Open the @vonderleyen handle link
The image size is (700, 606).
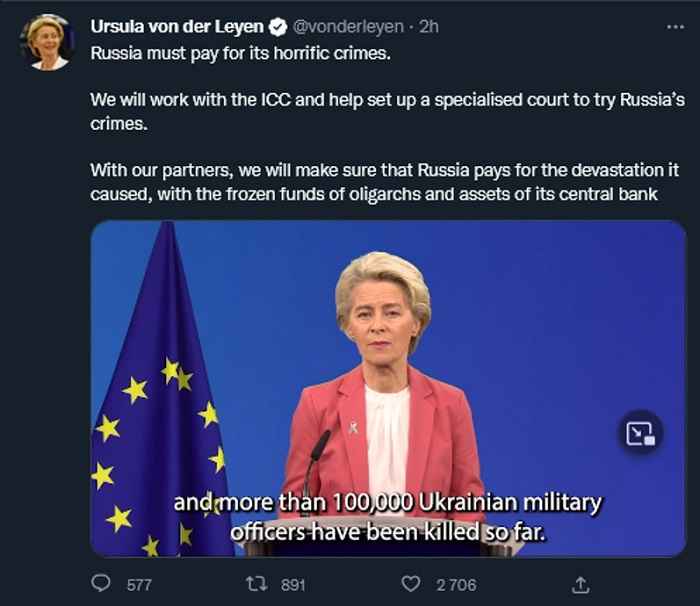click(347, 27)
